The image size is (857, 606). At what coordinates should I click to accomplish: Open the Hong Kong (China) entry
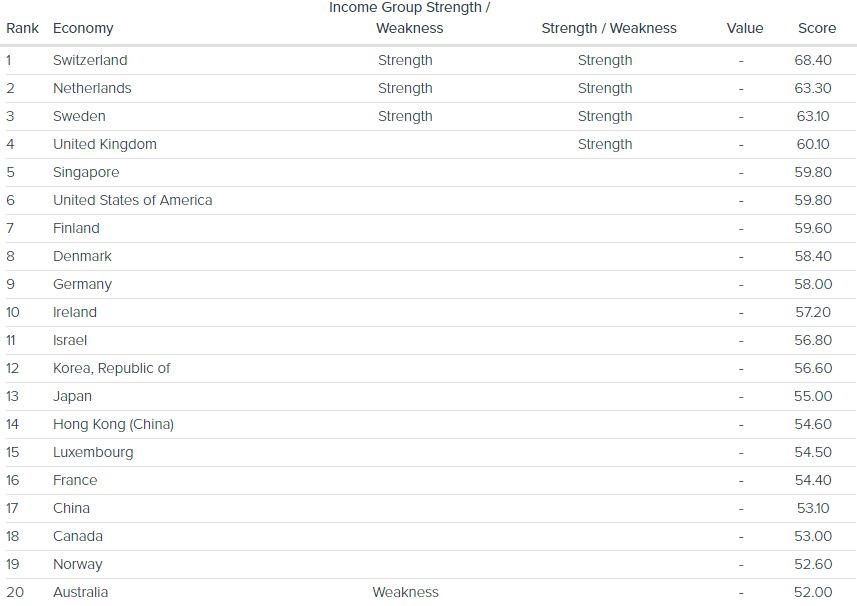click(113, 424)
